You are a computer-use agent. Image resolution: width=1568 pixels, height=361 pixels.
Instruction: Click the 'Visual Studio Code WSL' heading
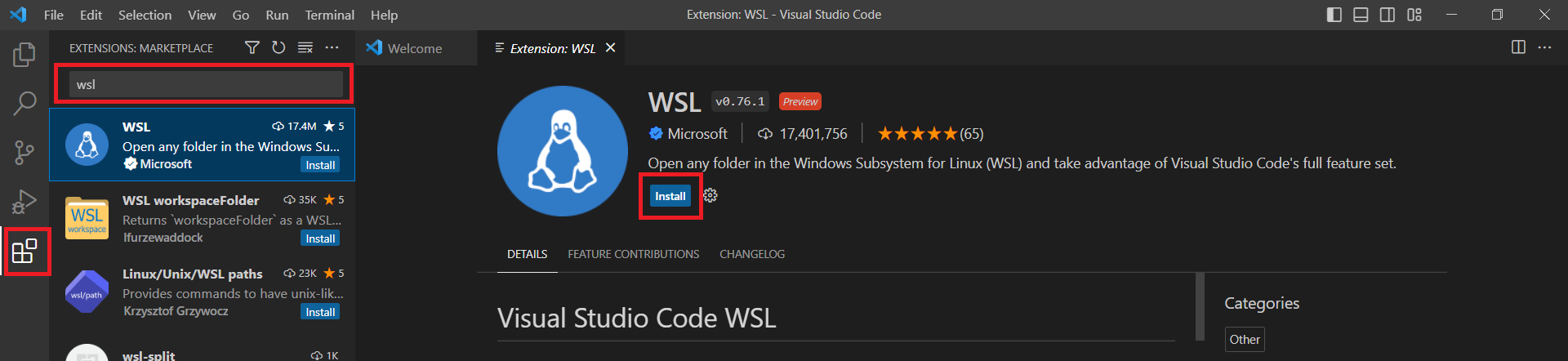[x=637, y=318]
